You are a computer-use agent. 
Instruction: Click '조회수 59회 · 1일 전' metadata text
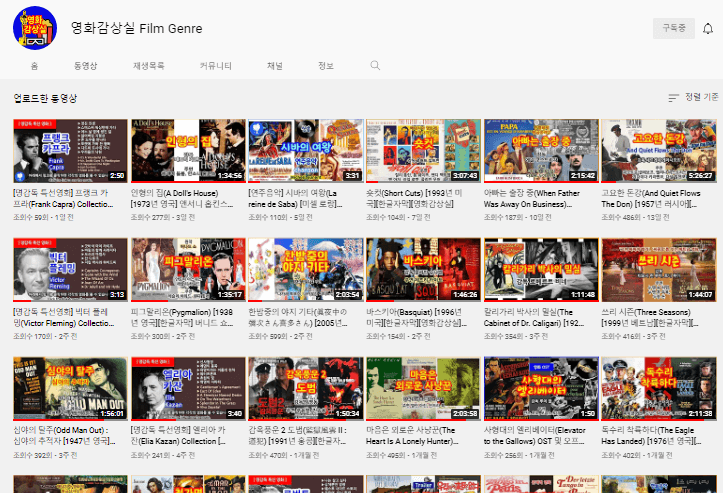(x=43, y=217)
